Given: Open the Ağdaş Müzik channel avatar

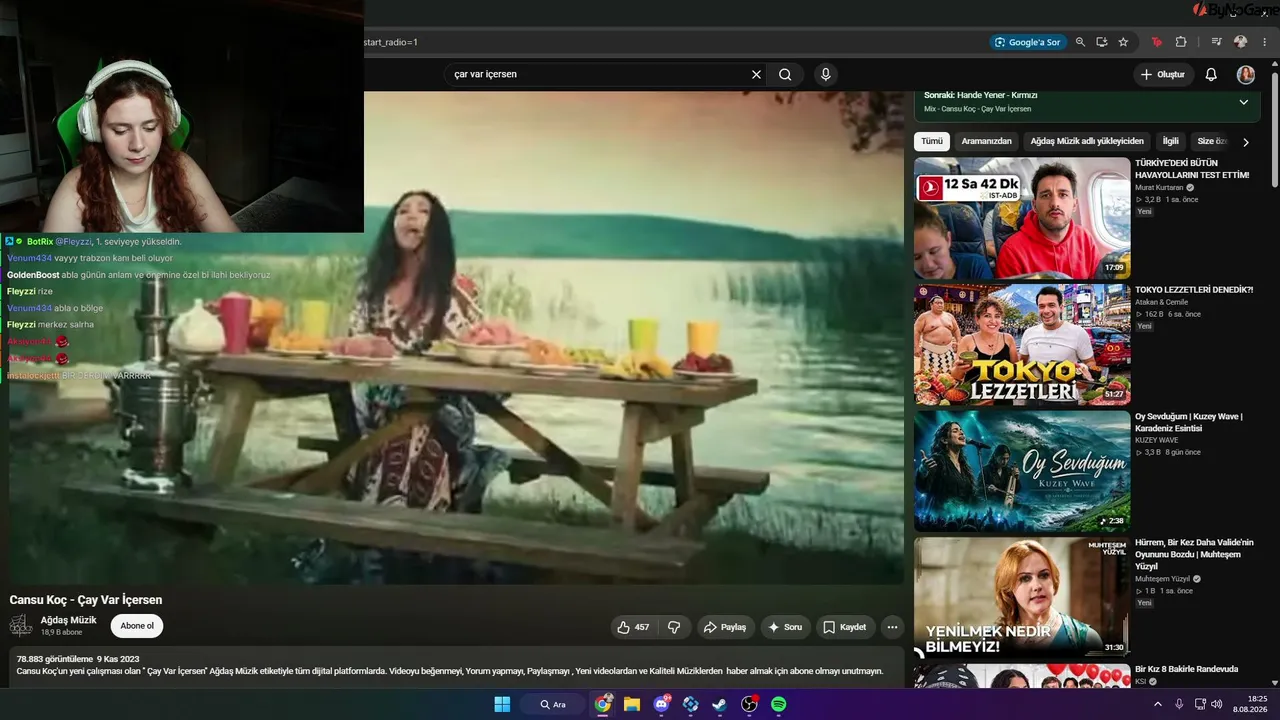Looking at the screenshot, I should click(21, 626).
